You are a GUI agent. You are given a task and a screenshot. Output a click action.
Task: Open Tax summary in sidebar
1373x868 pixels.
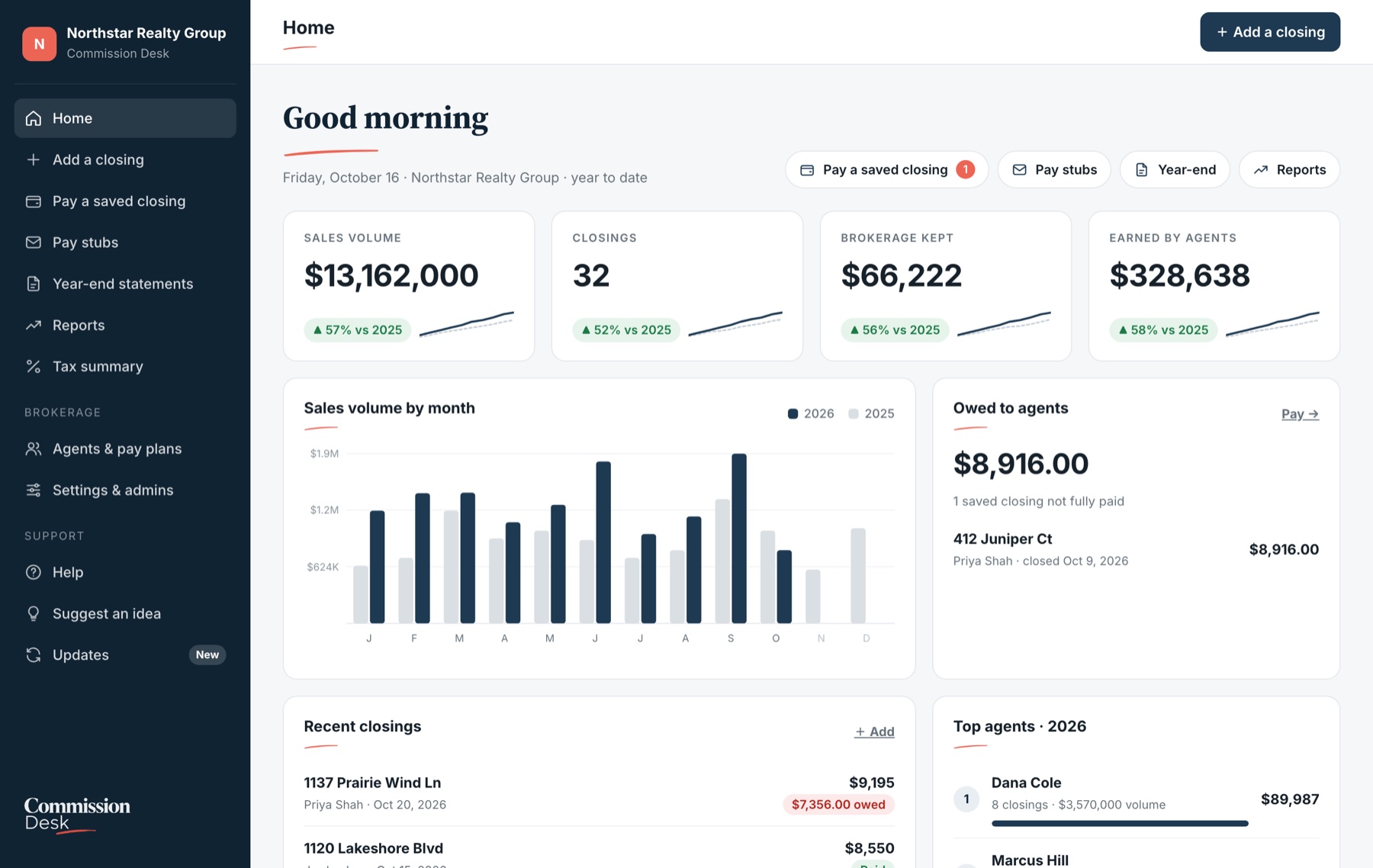pyautogui.click(x=125, y=366)
